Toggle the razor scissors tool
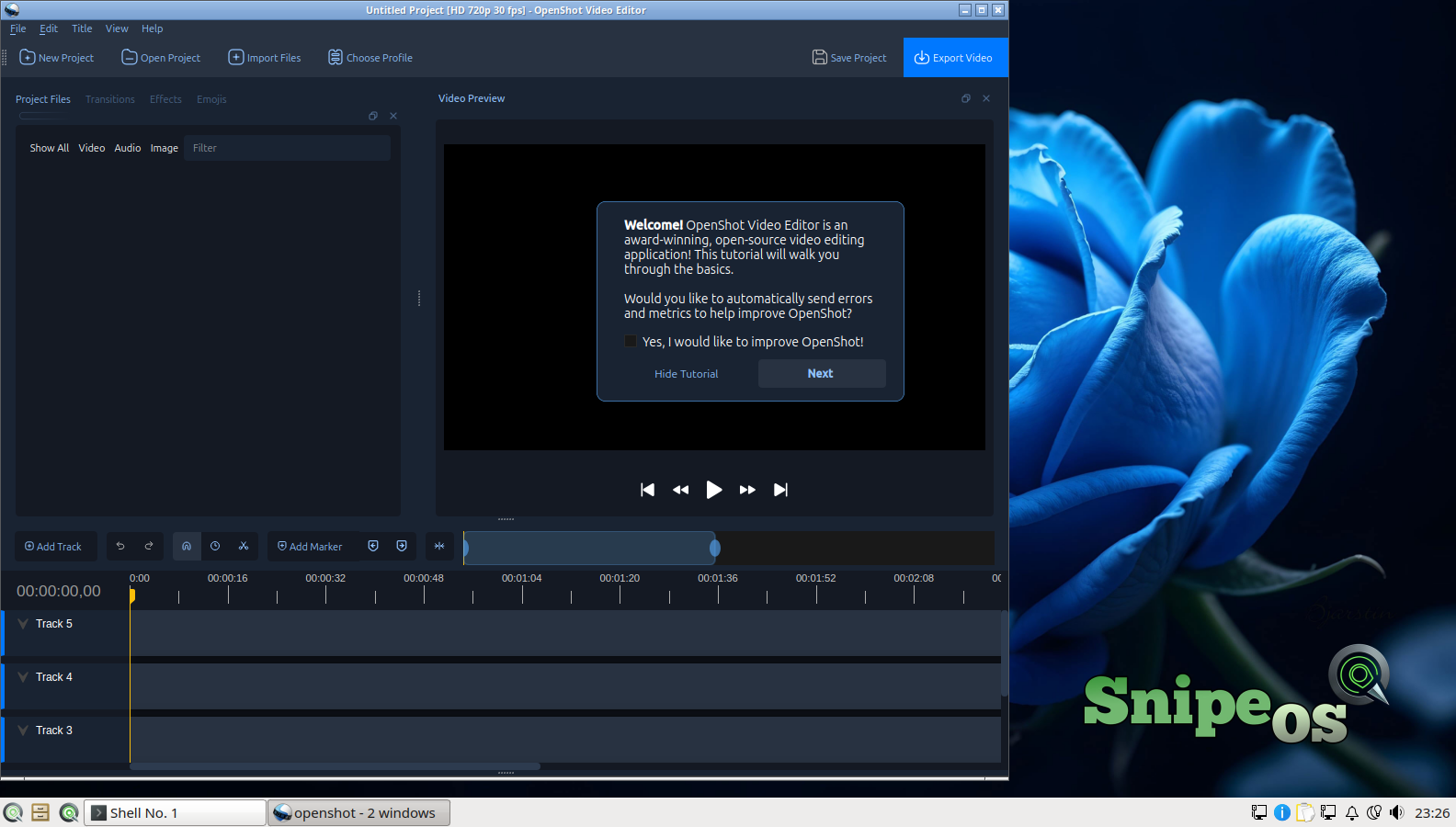 click(x=244, y=546)
